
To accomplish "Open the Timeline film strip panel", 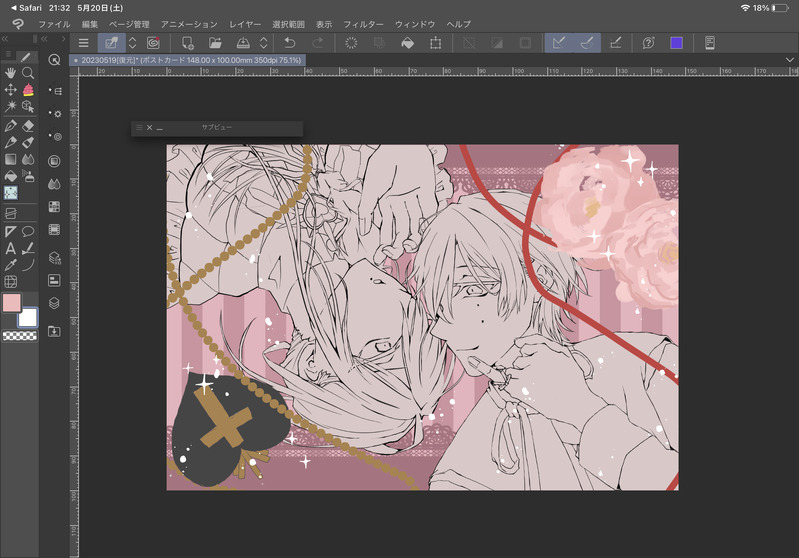I will pyautogui.click(x=54, y=229).
